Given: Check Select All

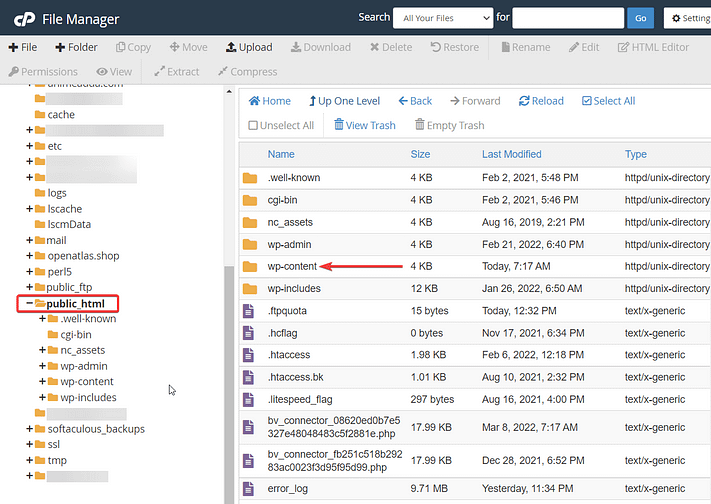Looking at the screenshot, I should pos(609,101).
